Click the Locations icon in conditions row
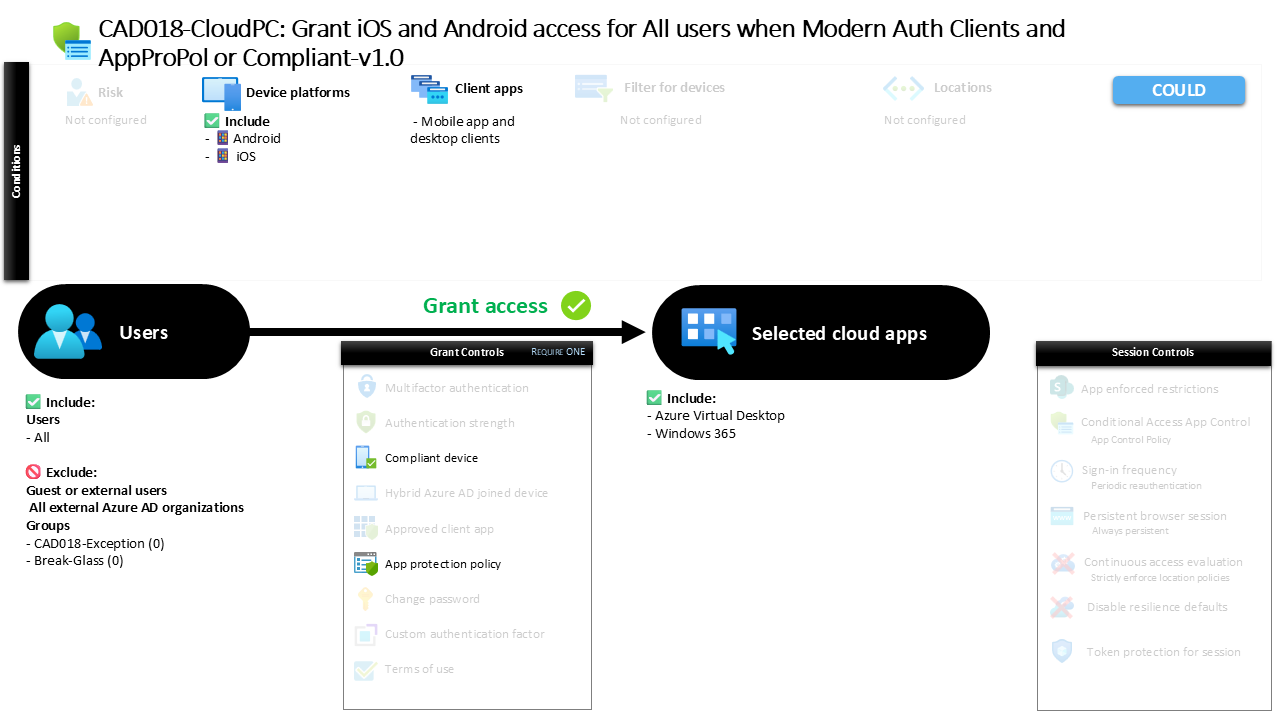 click(x=903, y=88)
